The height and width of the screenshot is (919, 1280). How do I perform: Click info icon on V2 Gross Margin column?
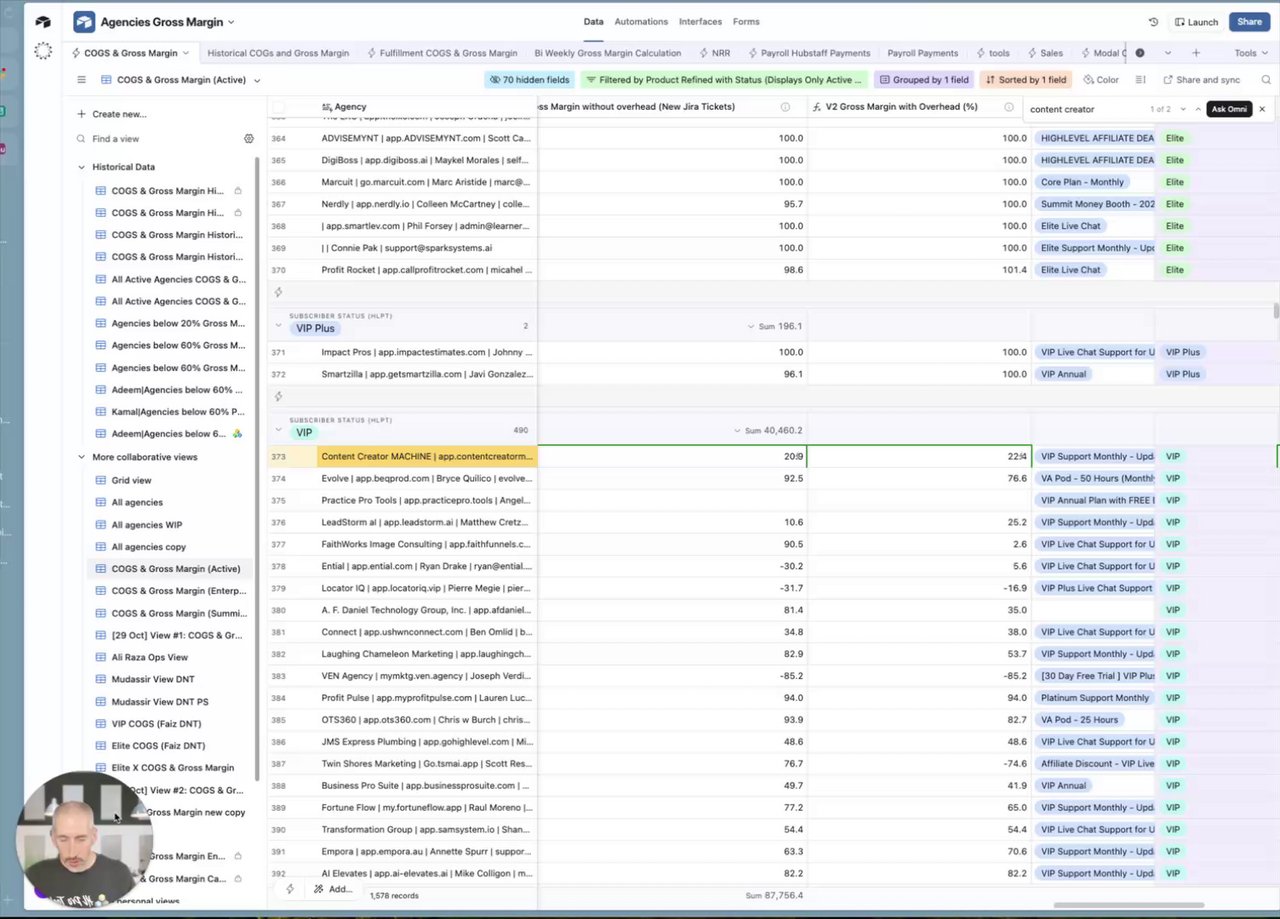(x=1011, y=107)
